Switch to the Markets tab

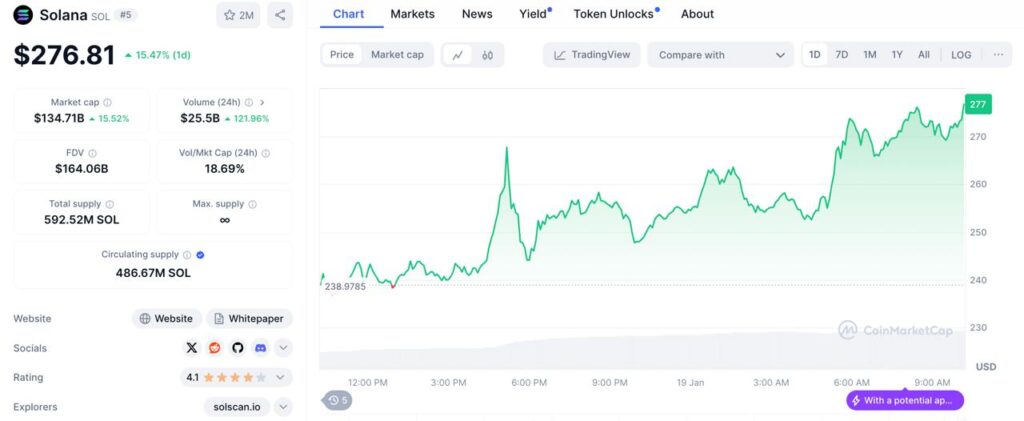tap(412, 14)
